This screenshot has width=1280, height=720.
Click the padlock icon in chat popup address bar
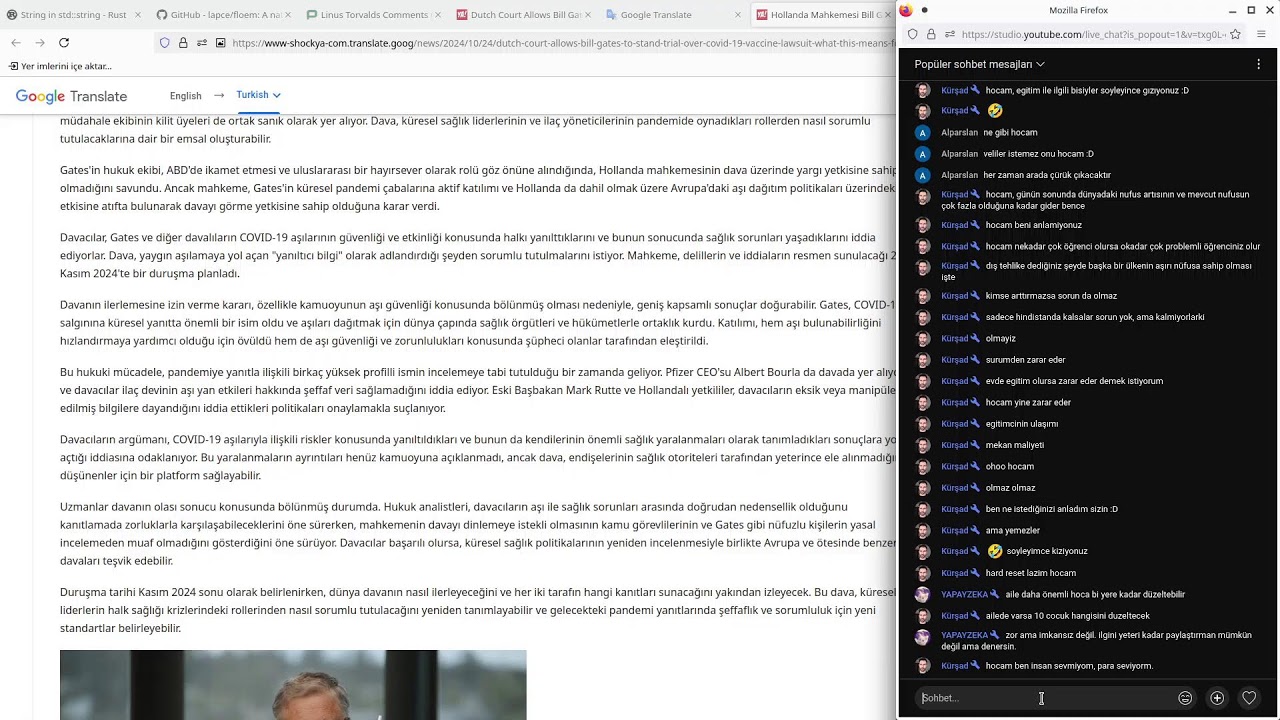pos(931,34)
